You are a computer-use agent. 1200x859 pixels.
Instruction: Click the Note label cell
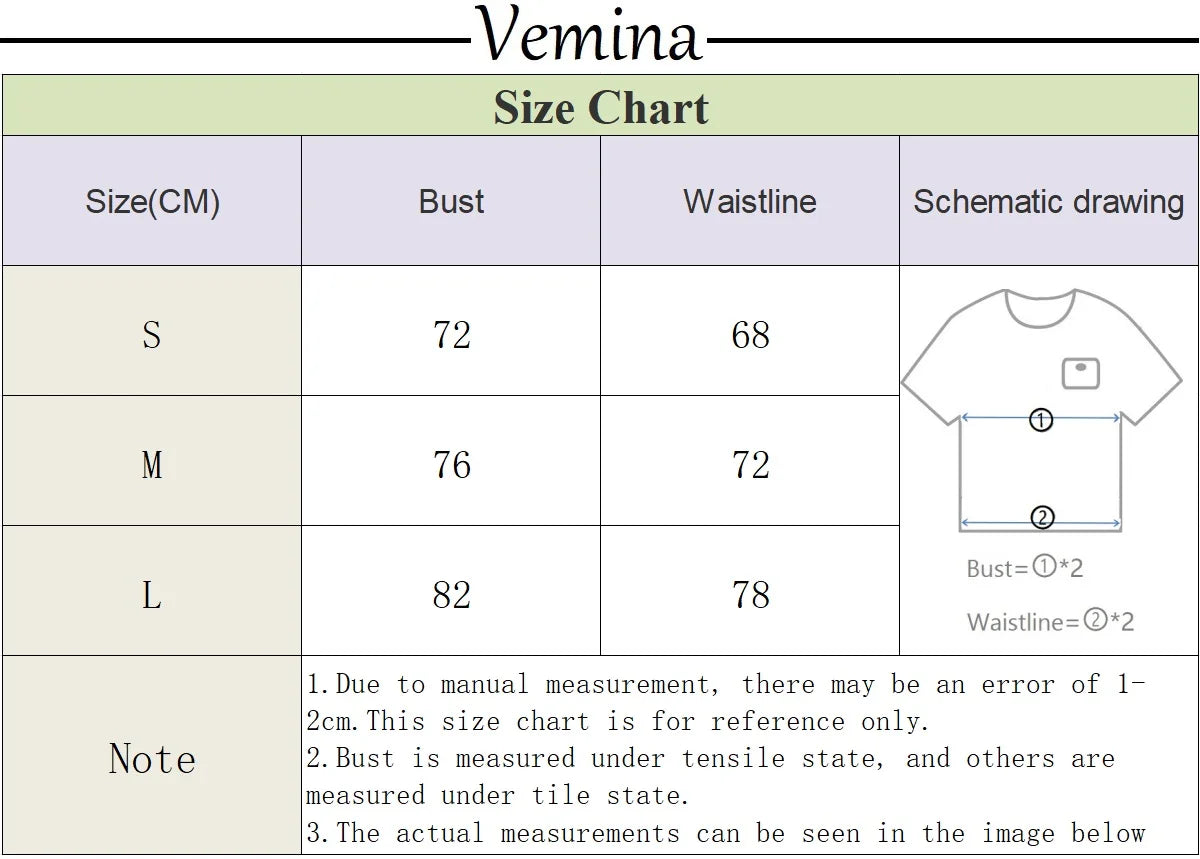pyautogui.click(x=152, y=756)
